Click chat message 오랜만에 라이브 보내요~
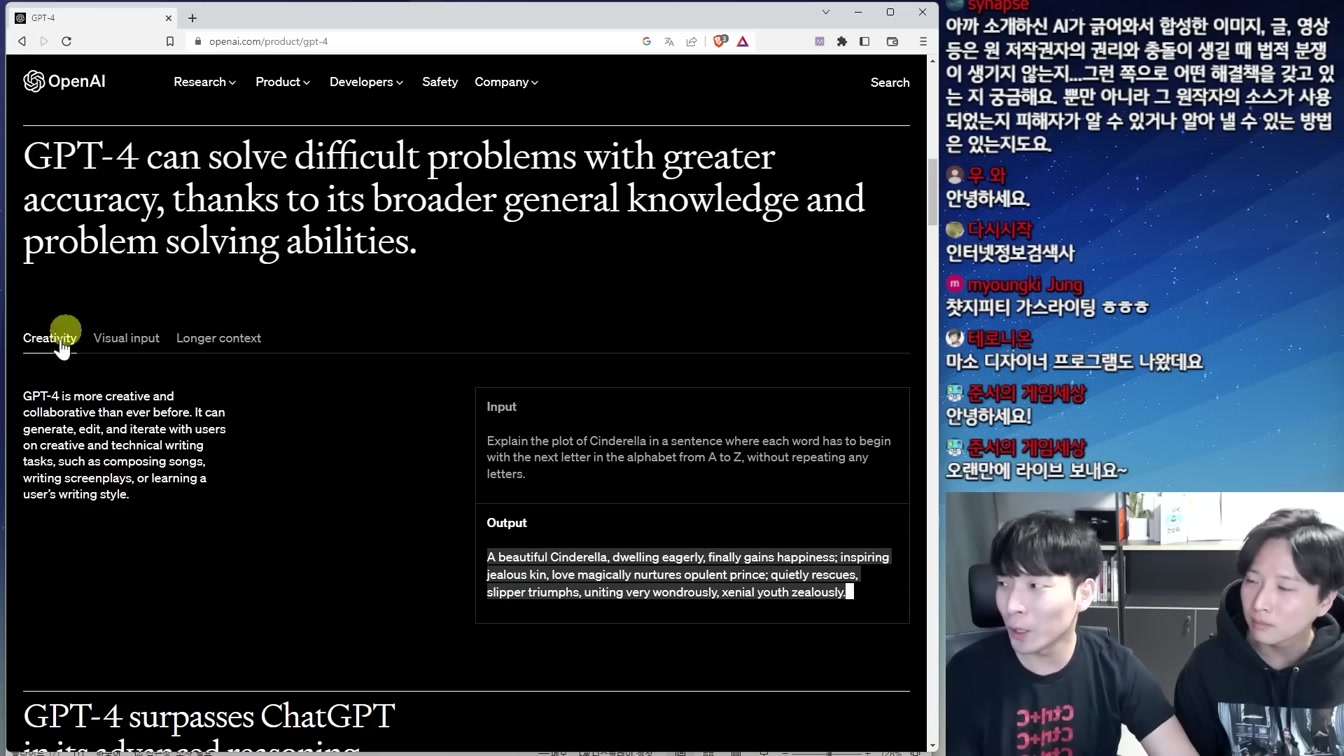 pos(1036,471)
